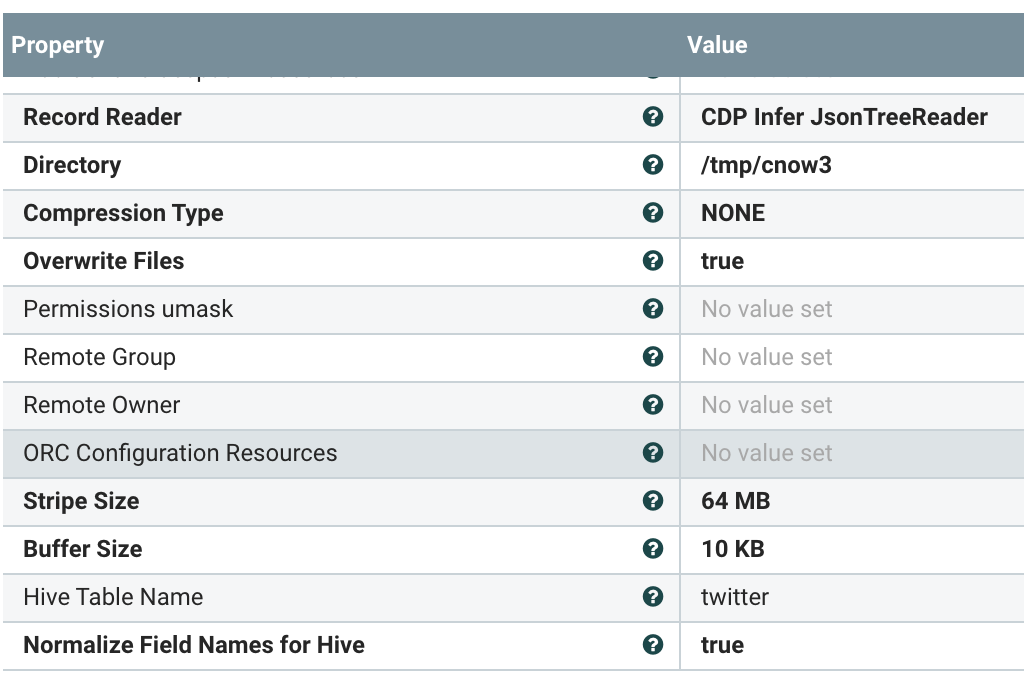Click help icon next to Stripe Size
Image resolution: width=1024 pixels, height=673 pixels.
[x=653, y=501]
